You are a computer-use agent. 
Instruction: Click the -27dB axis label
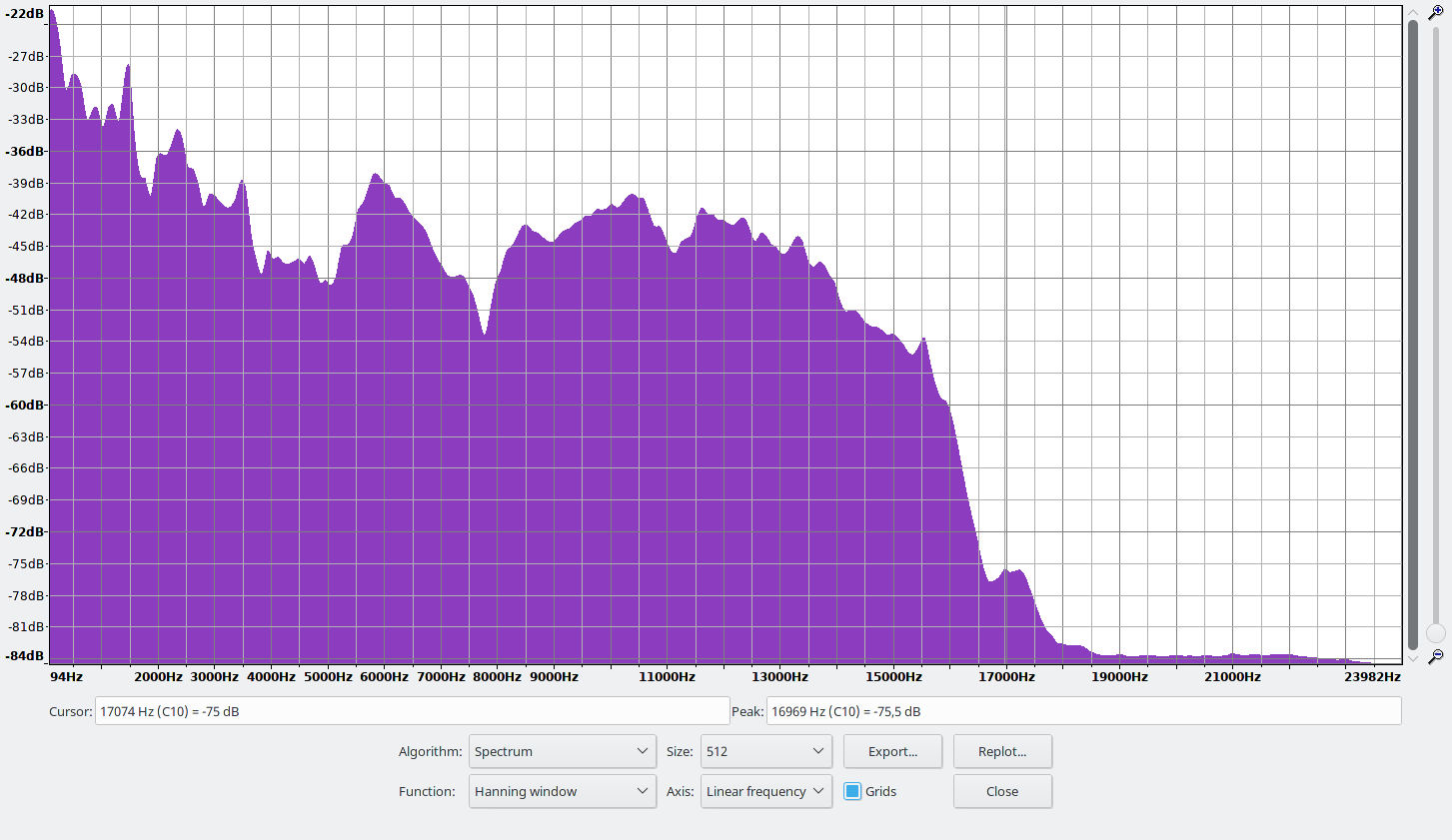pos(26,56)
